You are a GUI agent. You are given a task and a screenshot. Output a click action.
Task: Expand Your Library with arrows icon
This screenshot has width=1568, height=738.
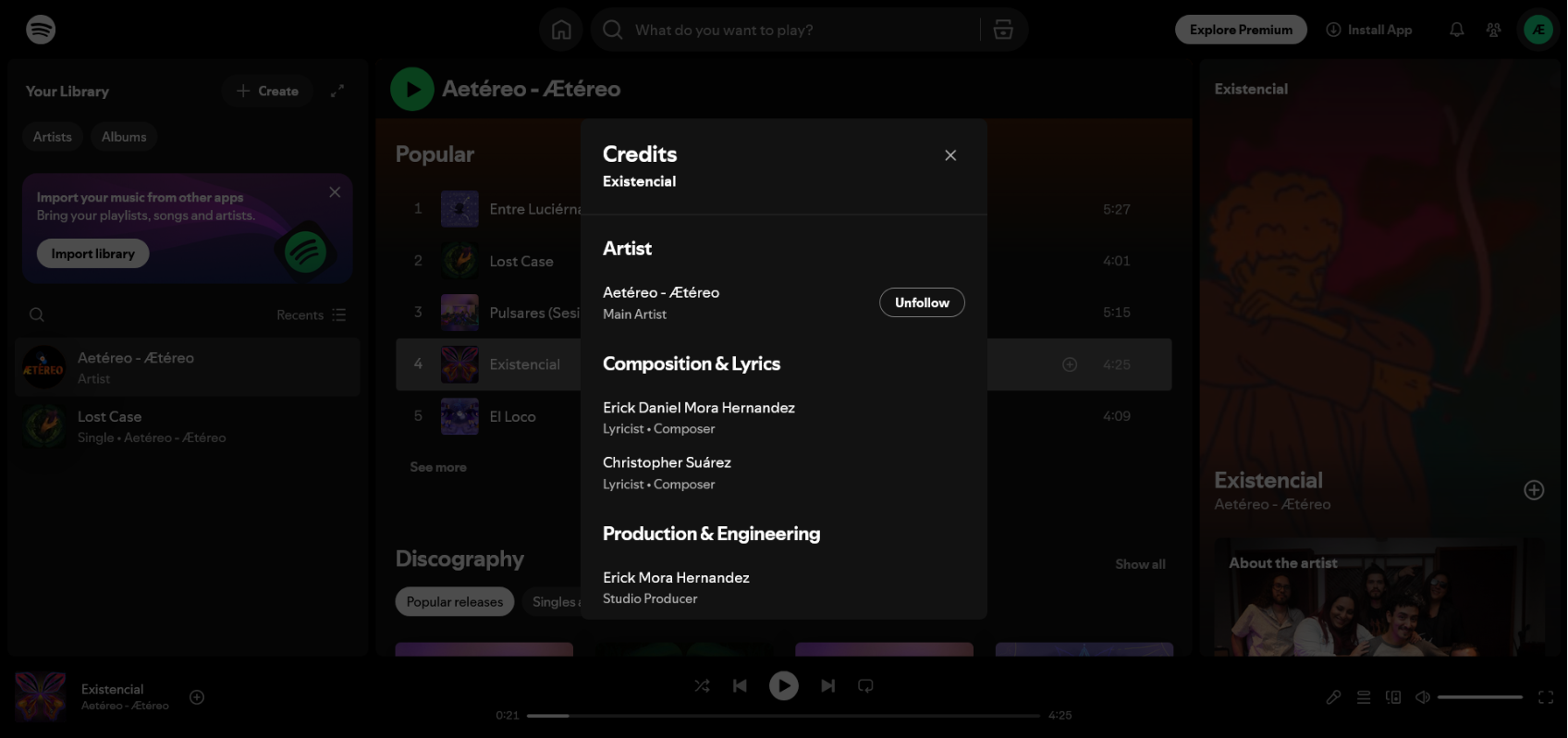point(337,91)
